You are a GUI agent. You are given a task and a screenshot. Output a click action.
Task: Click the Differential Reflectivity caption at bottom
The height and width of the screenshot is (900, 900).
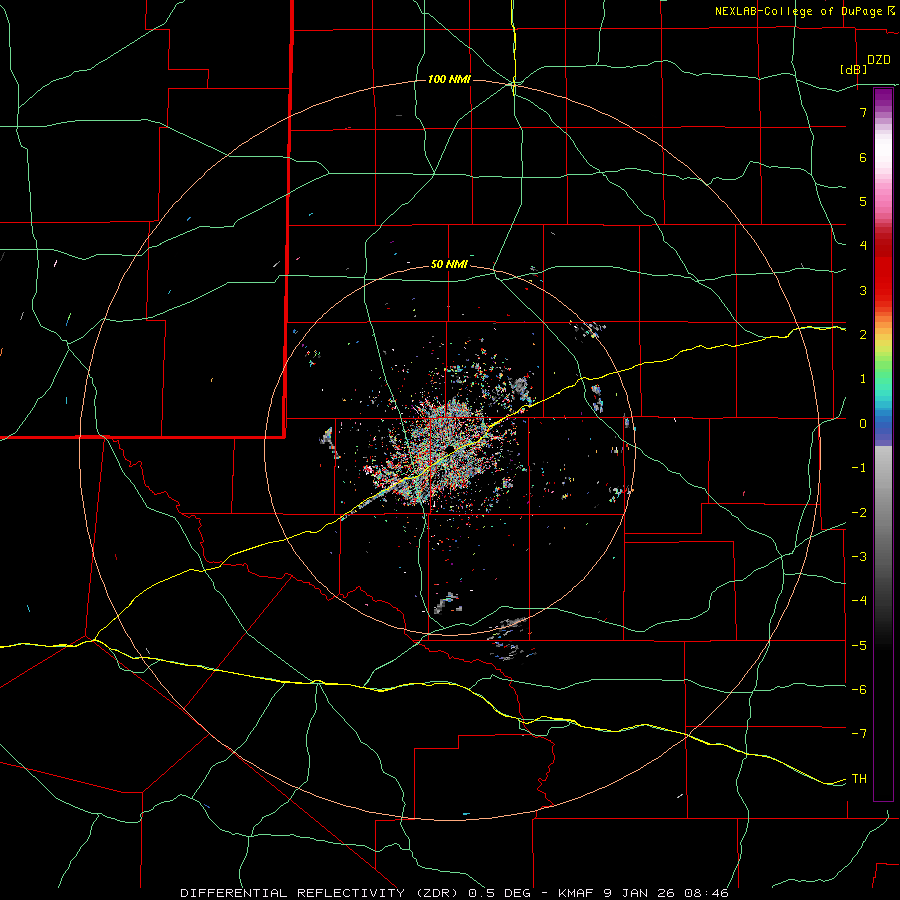click(x=454, y=893)
